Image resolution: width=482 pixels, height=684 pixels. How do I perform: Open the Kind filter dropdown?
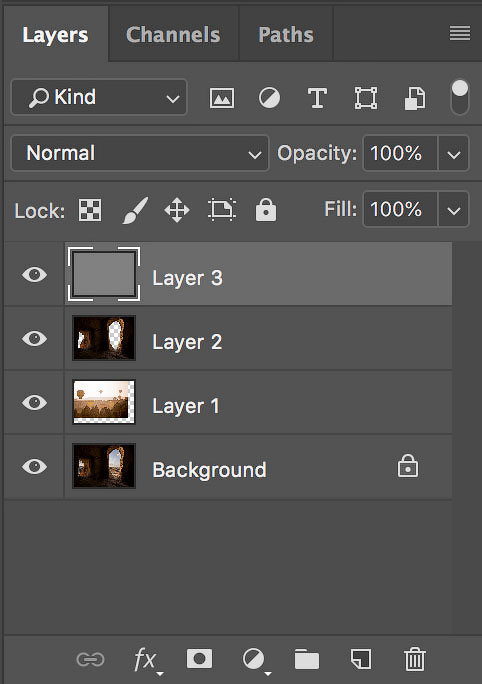coord(99,97)
